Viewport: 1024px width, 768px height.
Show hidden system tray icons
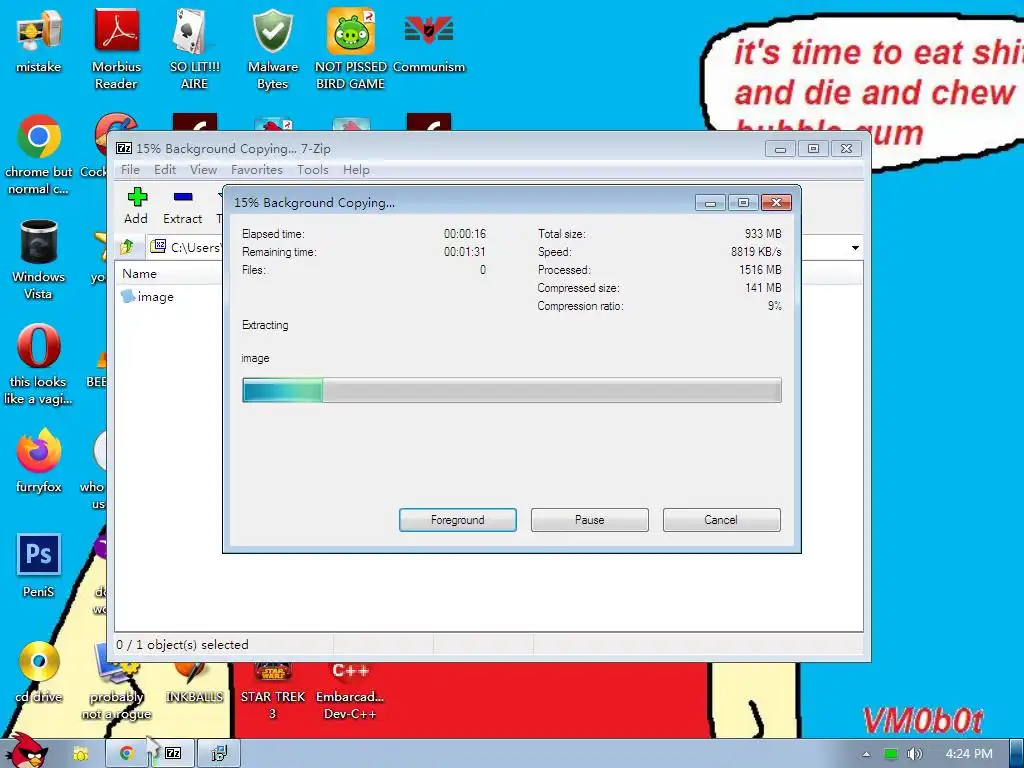(866, 754)
